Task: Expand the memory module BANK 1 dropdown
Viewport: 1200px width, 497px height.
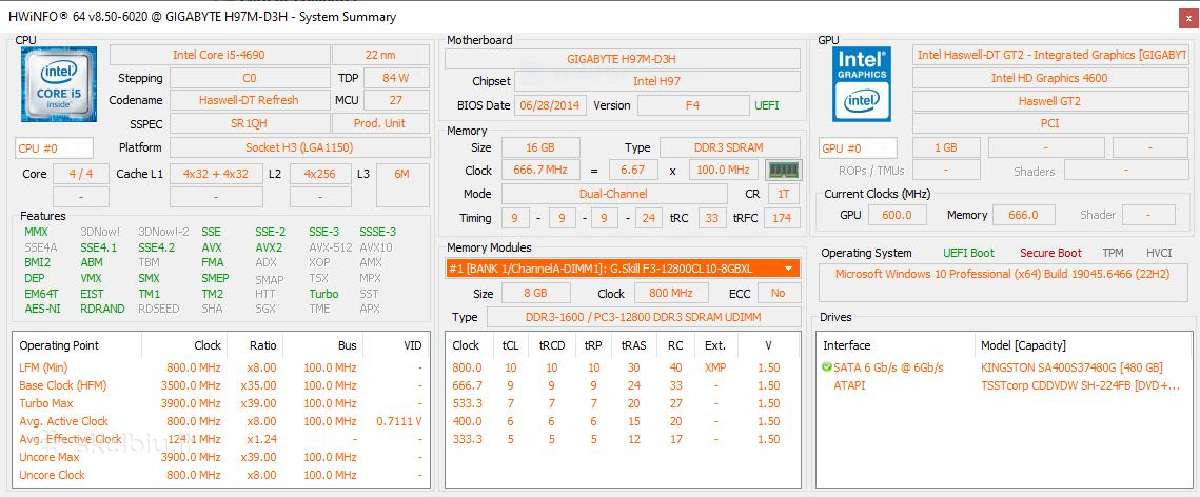Action: tap(790, 269)
